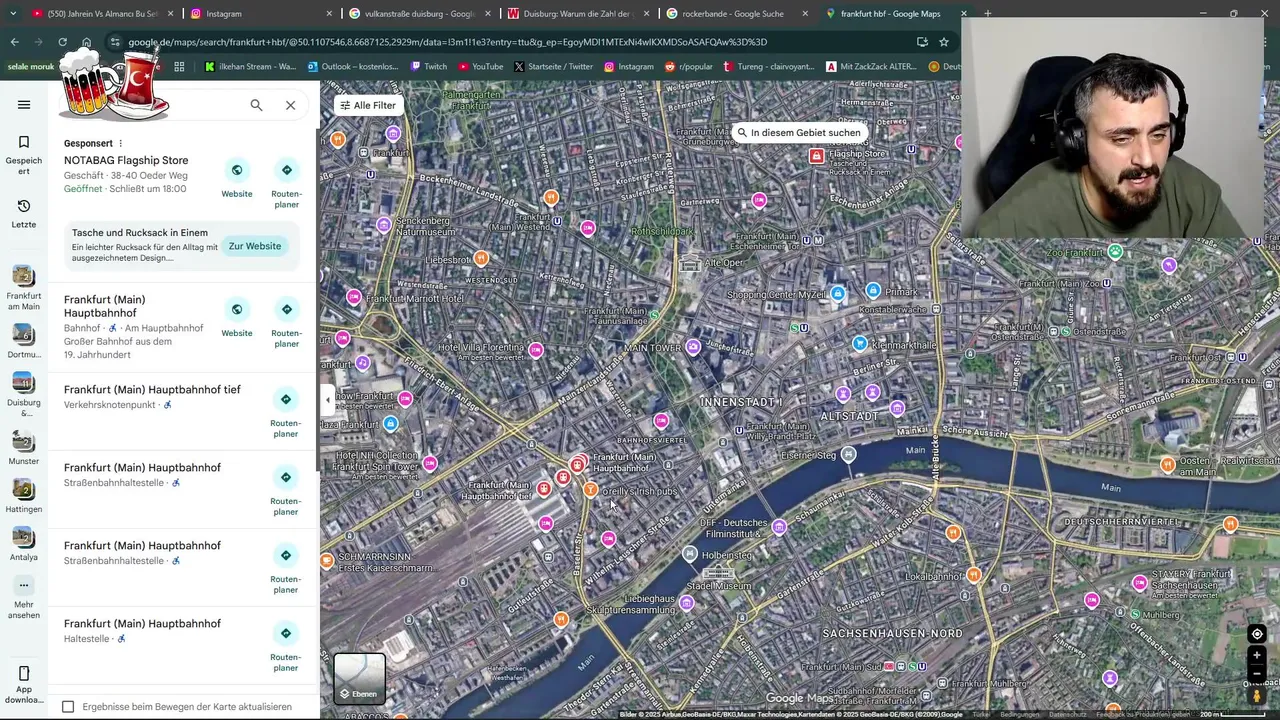Bookmark page with the star icon

tap(943, 42)
